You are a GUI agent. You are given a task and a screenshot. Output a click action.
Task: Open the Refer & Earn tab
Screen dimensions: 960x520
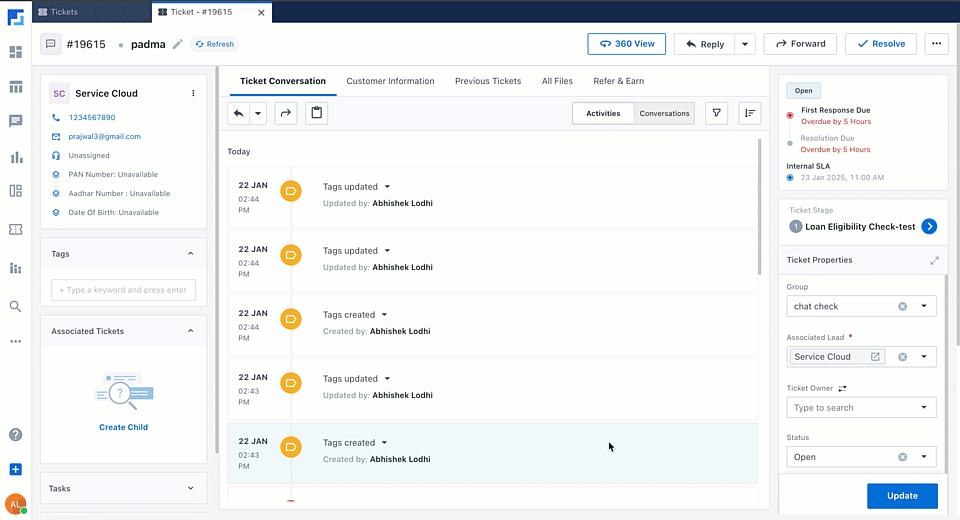(618, 81)
